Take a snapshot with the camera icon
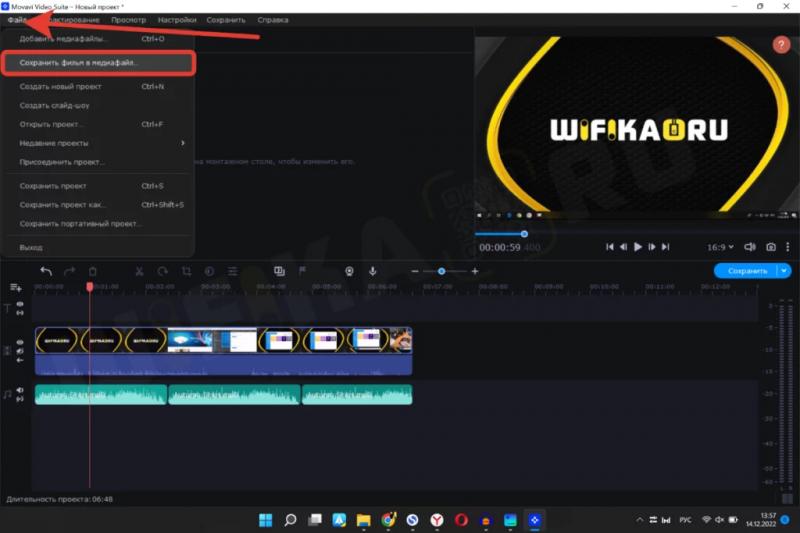Viewport: 800px width, 533px height. 771,247
